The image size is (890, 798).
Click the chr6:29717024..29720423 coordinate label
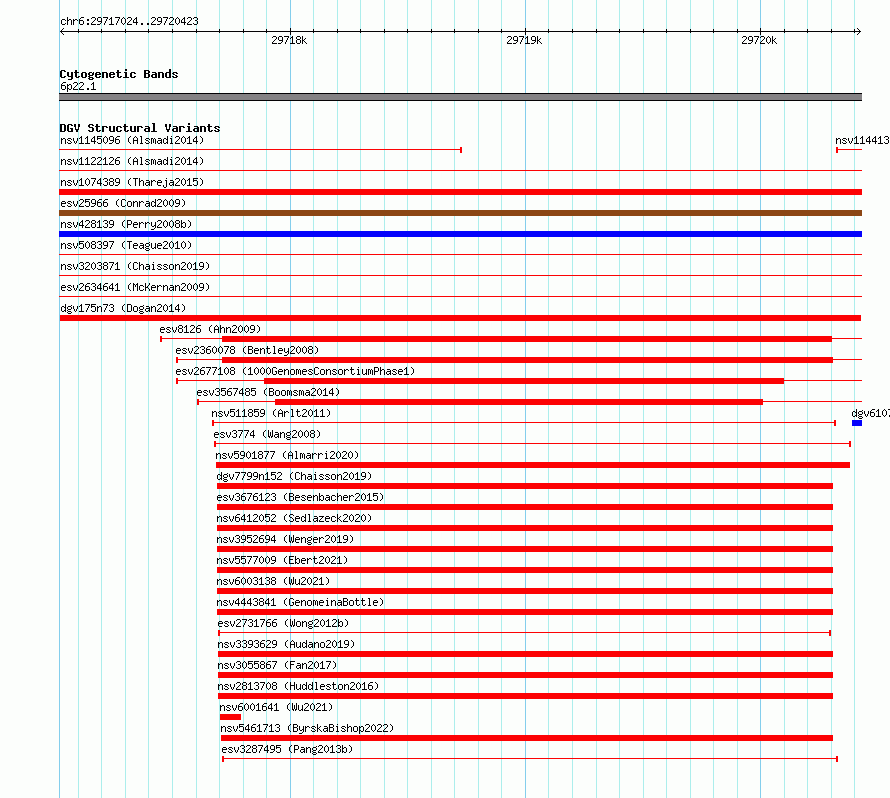point(129,21)
